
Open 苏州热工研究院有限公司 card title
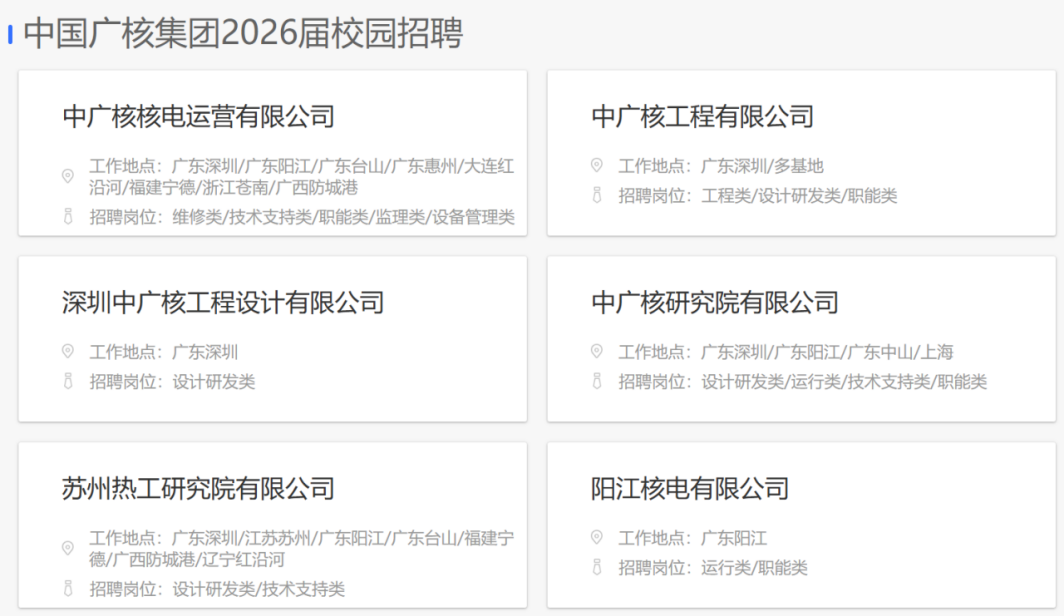(x=198, y=488)
